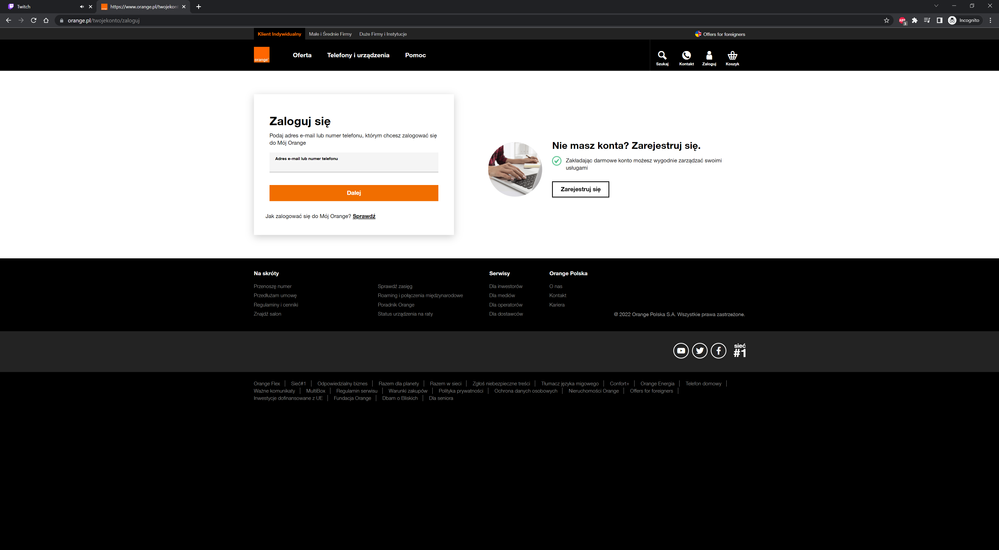Screen dimensions: 999x550
Task: Bookmark this page with star icon
Action: (x=886, y=20)
